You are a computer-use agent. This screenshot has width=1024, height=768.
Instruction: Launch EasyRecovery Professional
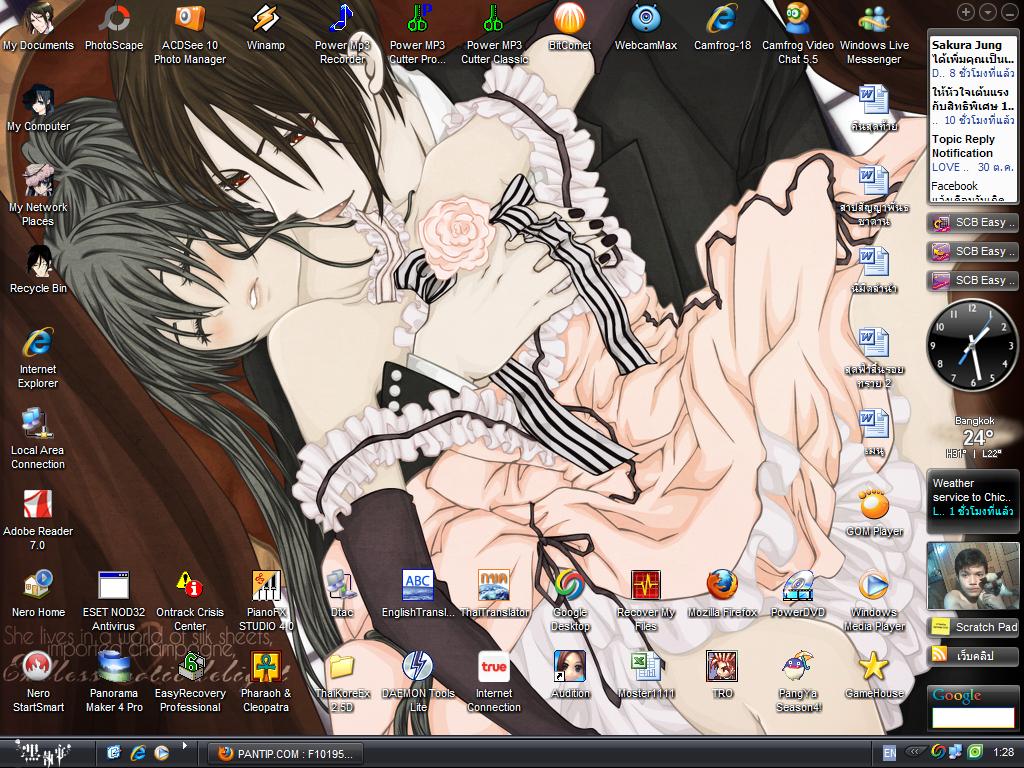189,681
